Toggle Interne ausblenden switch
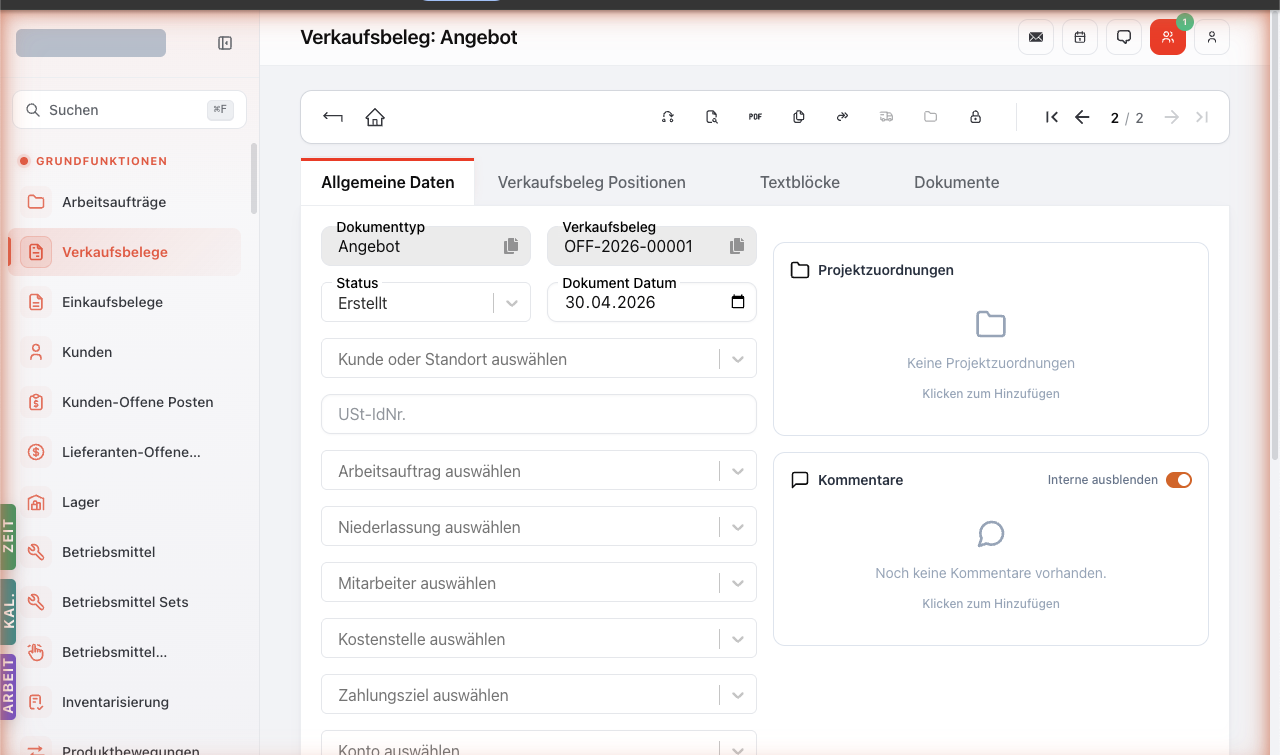 coord(1179,480)
